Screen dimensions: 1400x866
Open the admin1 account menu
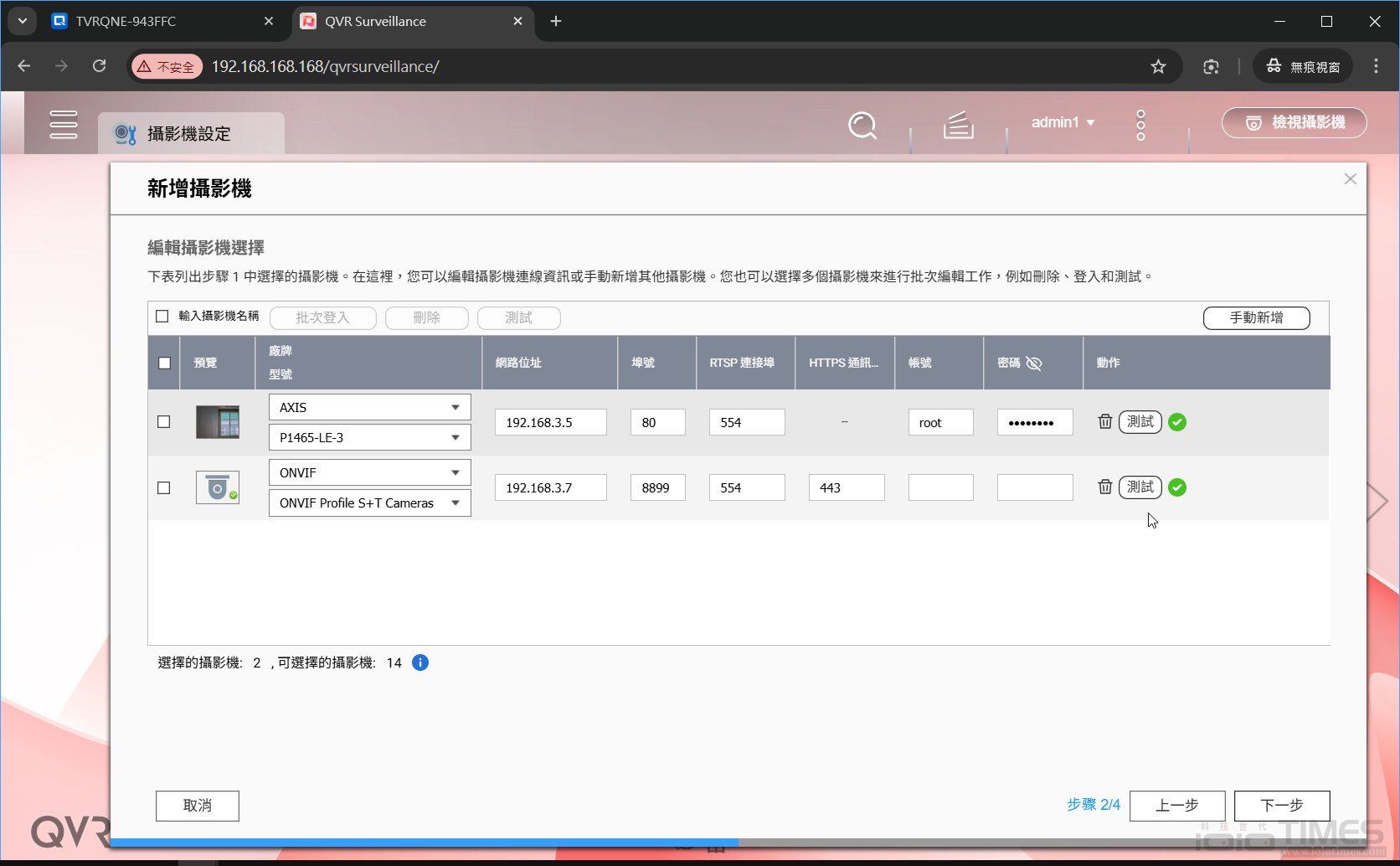pos(1062,122)
